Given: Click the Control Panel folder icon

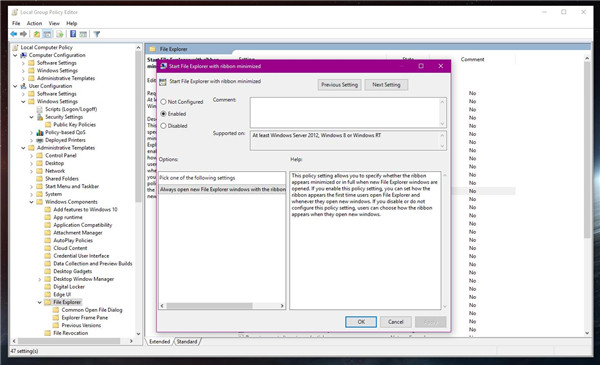Looking at the screenshot, I should click(x=40, y=155).
